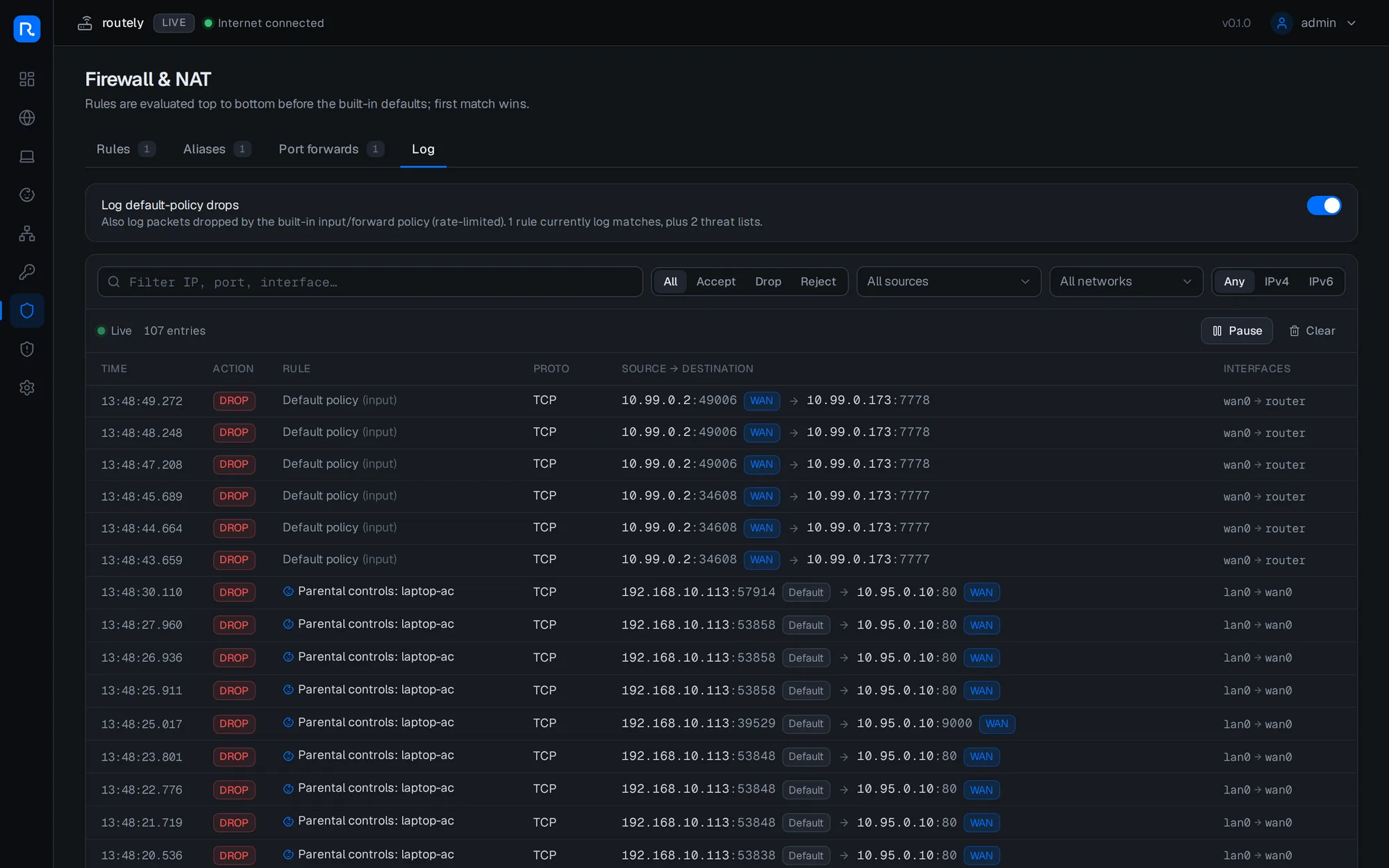Open the shield alert threat icon in sidebar
Viewport: 1389px width, 868px height.
click(27, 349)
